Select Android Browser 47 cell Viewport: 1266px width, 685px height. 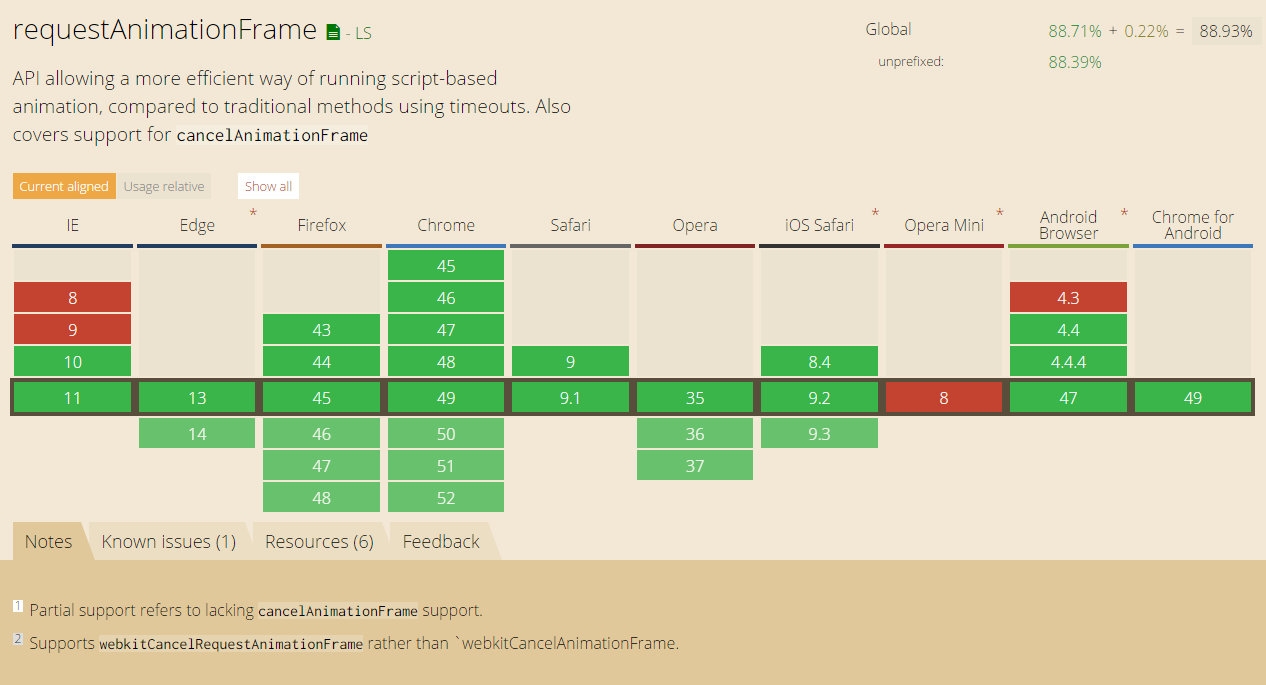(1069, 398)
